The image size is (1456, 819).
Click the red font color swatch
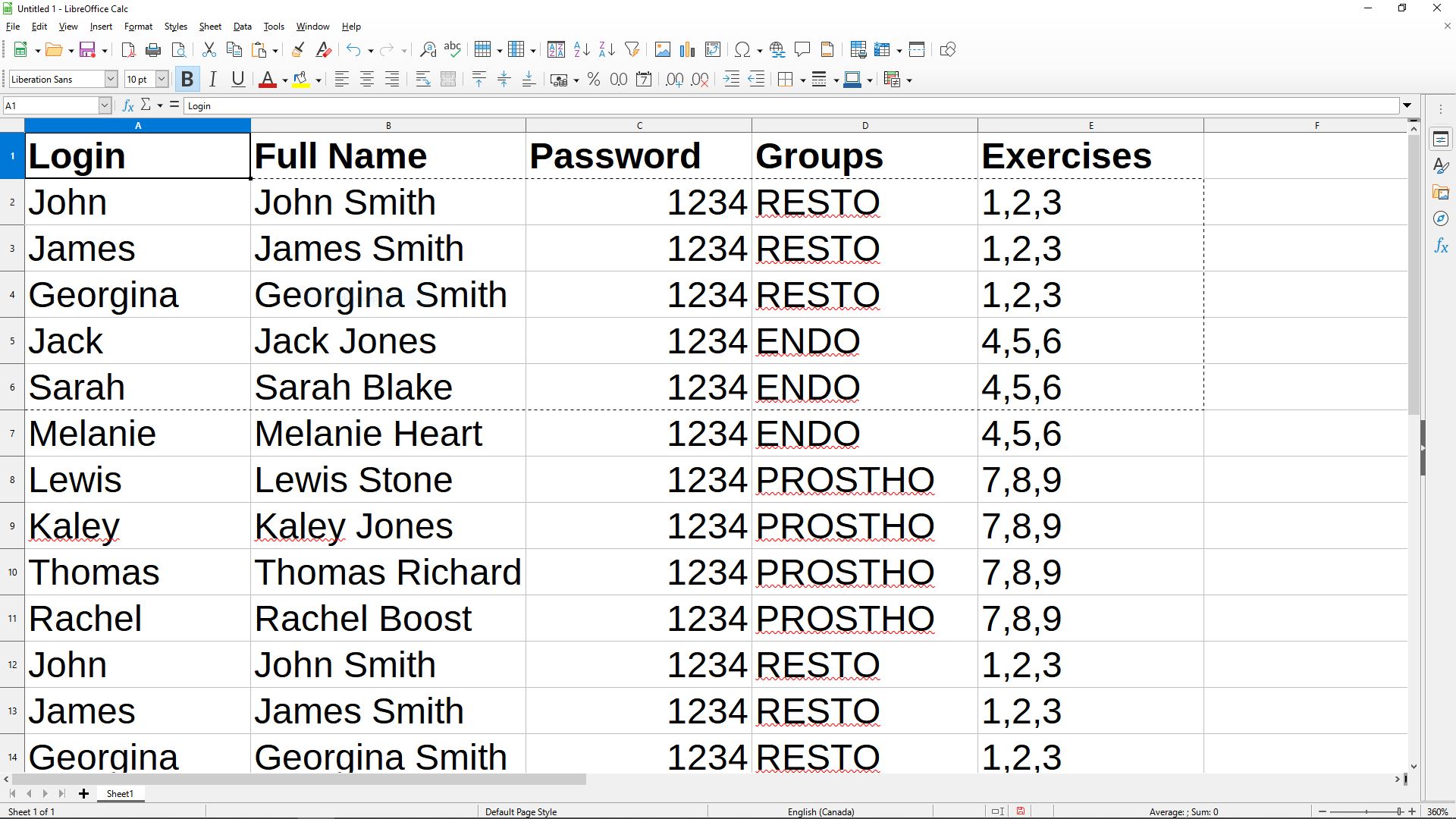pos(267,80)
